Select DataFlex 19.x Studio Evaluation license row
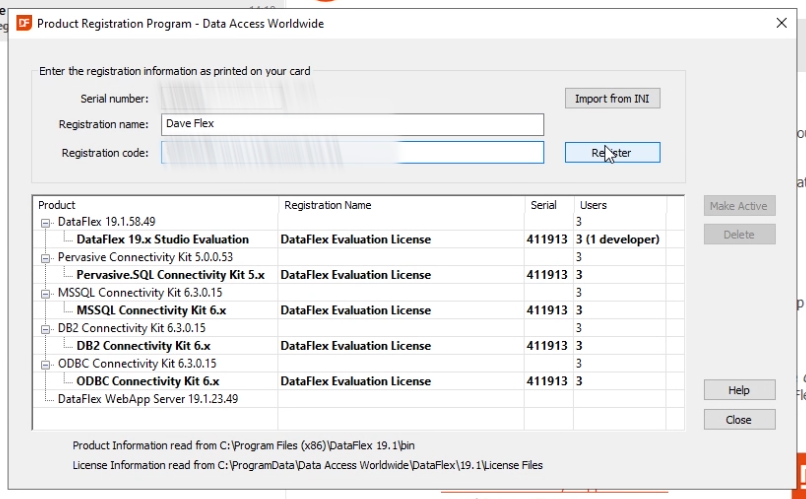806x499 pixels. click(x=163, y=240)
